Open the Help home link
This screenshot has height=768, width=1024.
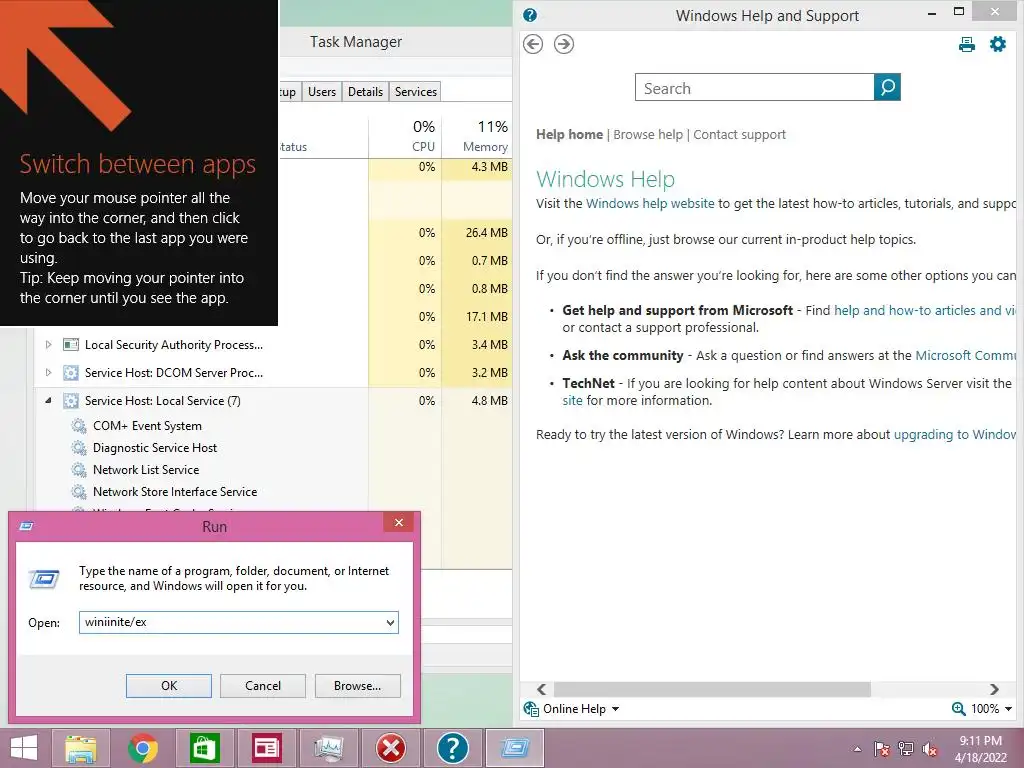pyautogui.click(x=569, y=135)
